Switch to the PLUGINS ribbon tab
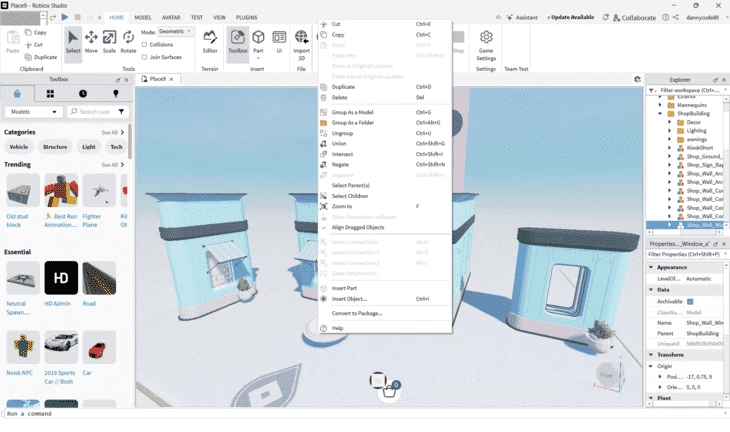Viewport: 730px width, 432px height. tap(246, 17)
